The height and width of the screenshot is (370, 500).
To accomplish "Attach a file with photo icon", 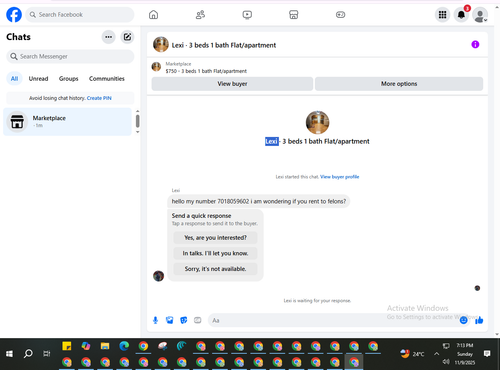I will pyautogui.click(x=170, y=320).
